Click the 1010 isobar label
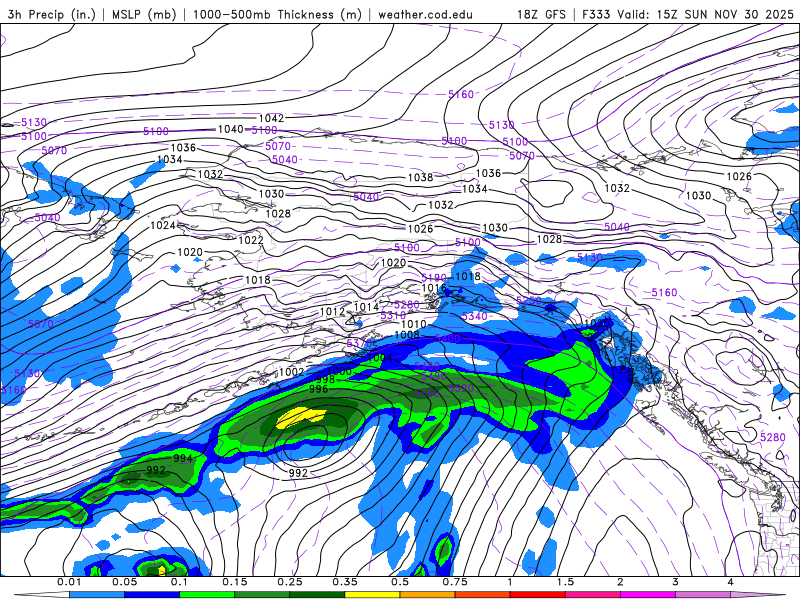This screenshot has height=600, width=800. click(414, 324)
